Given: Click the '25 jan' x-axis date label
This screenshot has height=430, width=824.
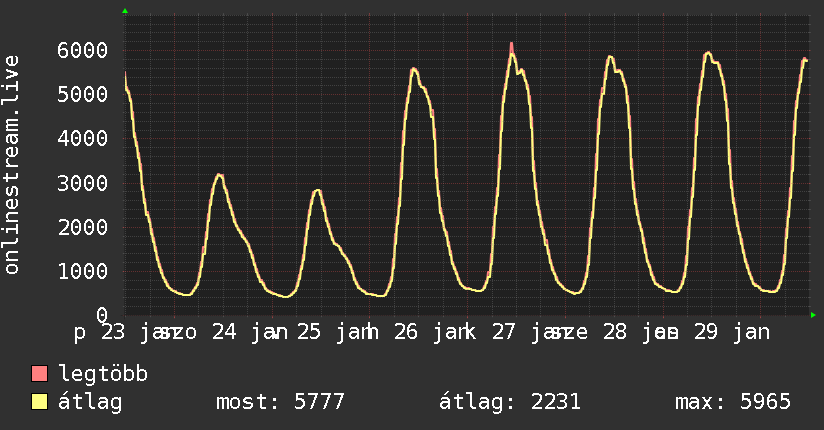Looking at the screenshot, I should tap(336, 332).
